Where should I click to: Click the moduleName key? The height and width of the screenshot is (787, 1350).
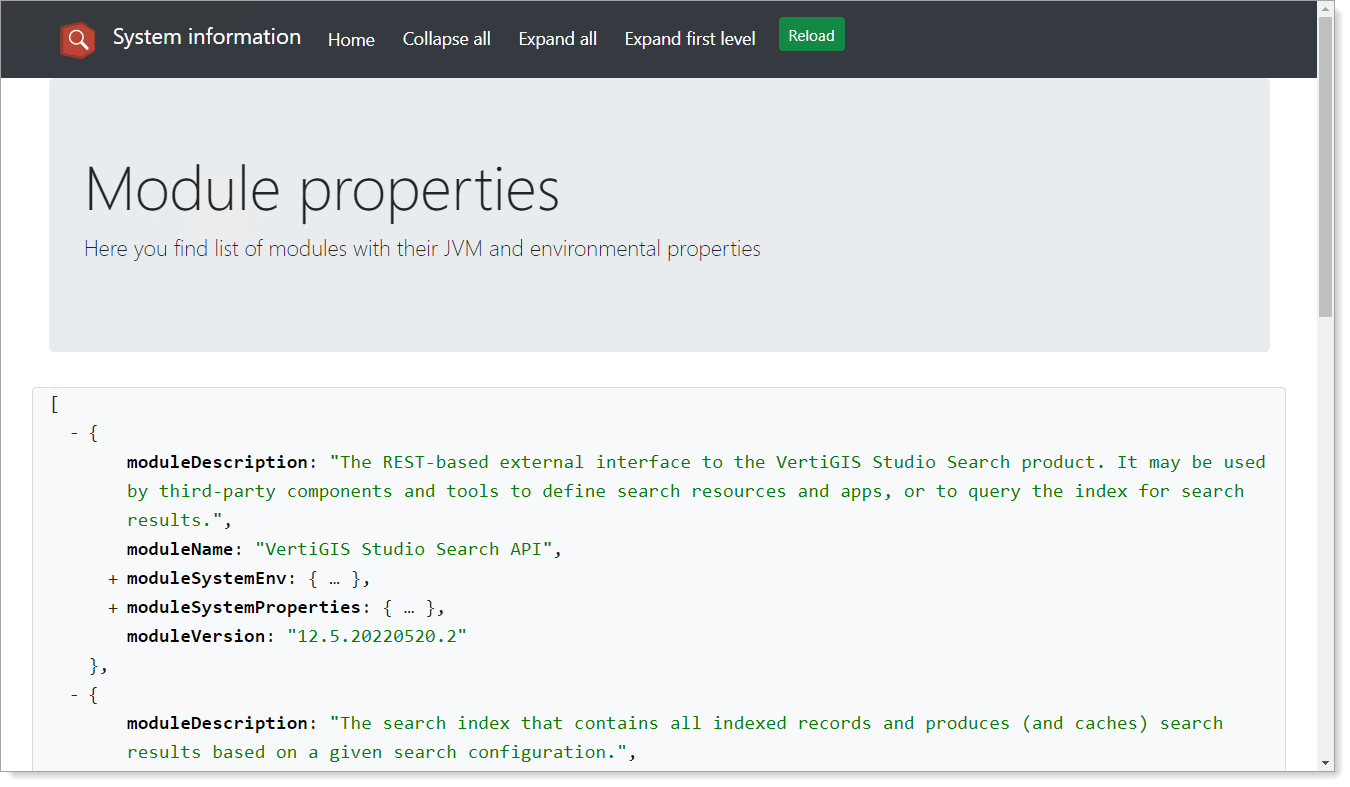pyautogui.click(x=180, y=549)
